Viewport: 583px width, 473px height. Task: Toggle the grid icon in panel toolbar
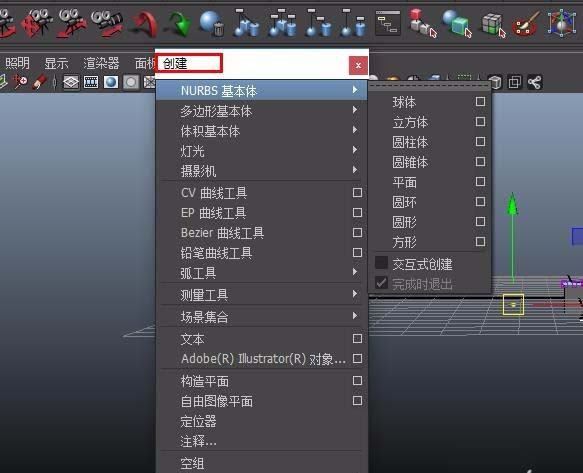pyautogui.click(x=71, y=82)
